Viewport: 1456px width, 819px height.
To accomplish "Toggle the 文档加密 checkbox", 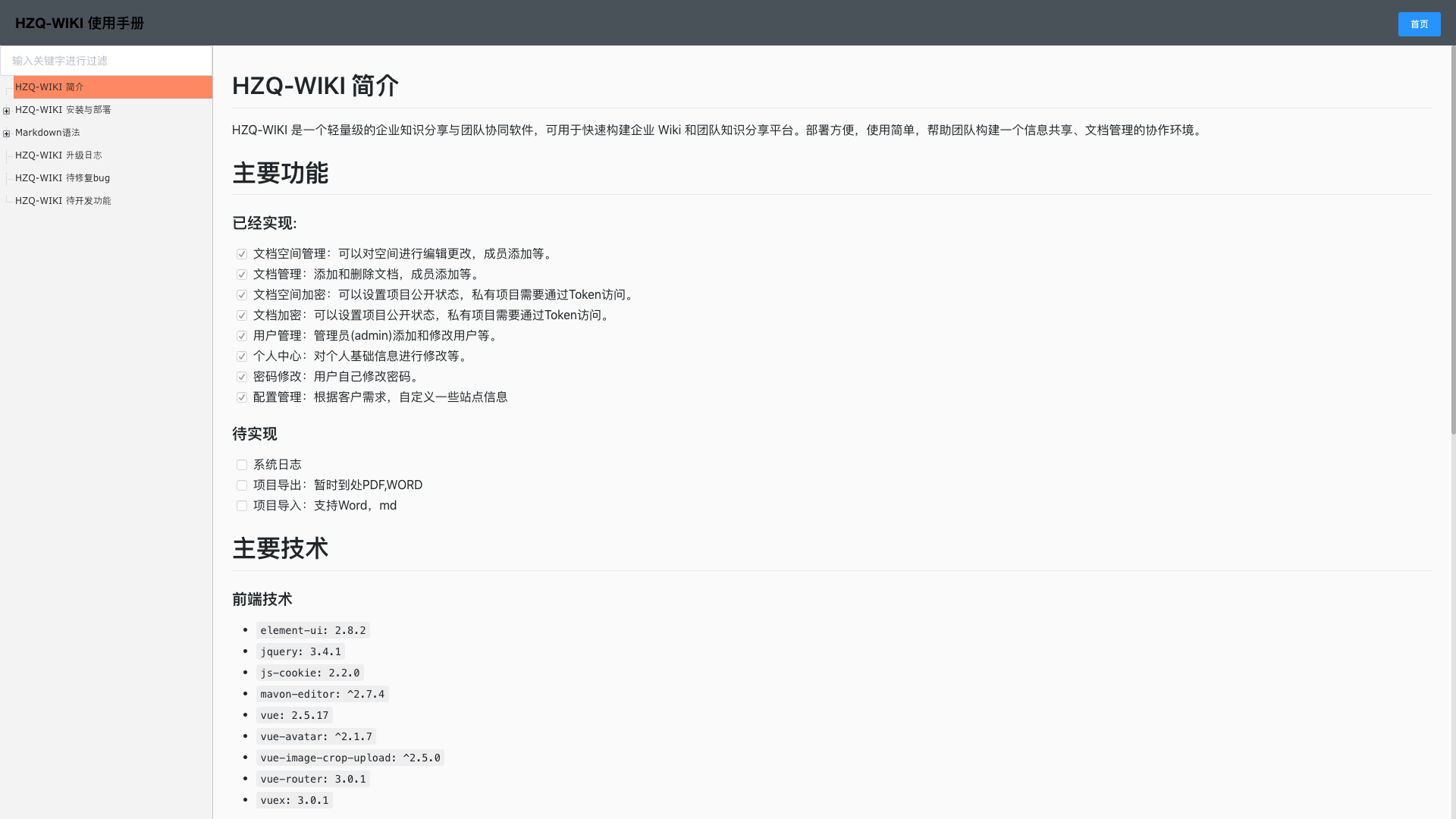I will click(x=242, y=315).
